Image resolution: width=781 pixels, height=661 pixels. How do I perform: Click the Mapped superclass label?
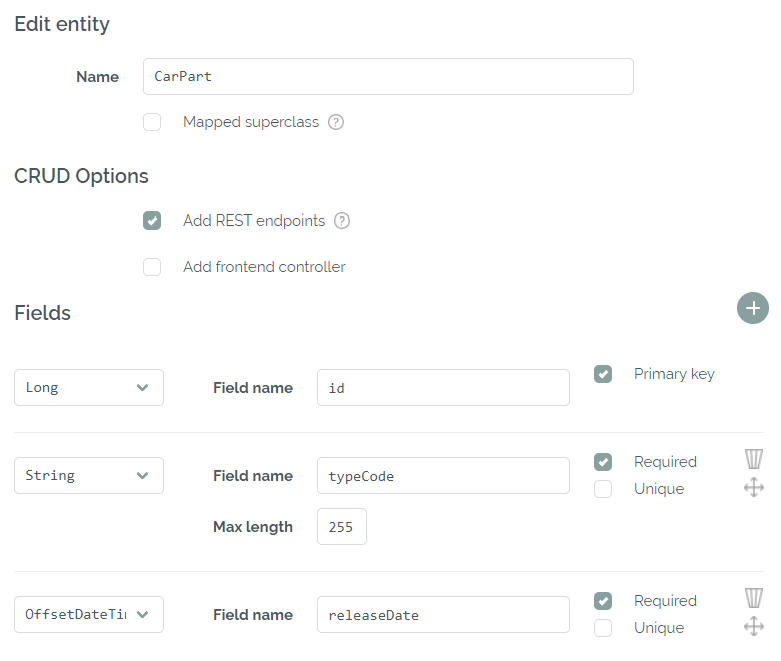[x=251, y=122]
